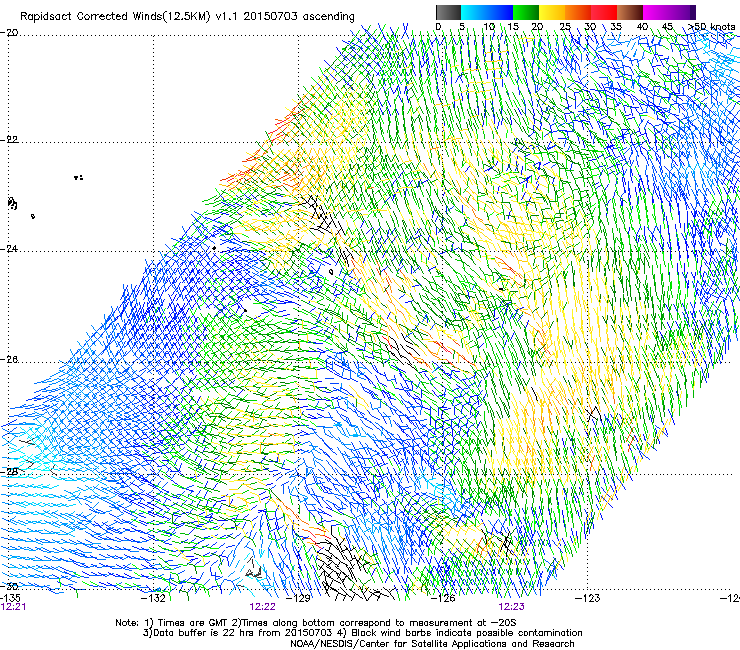Image resolution: width=740 pixels, height=650 pixels.
Task: Select the brown 35–40 knots legend segment
Action: tap(630, 12)
